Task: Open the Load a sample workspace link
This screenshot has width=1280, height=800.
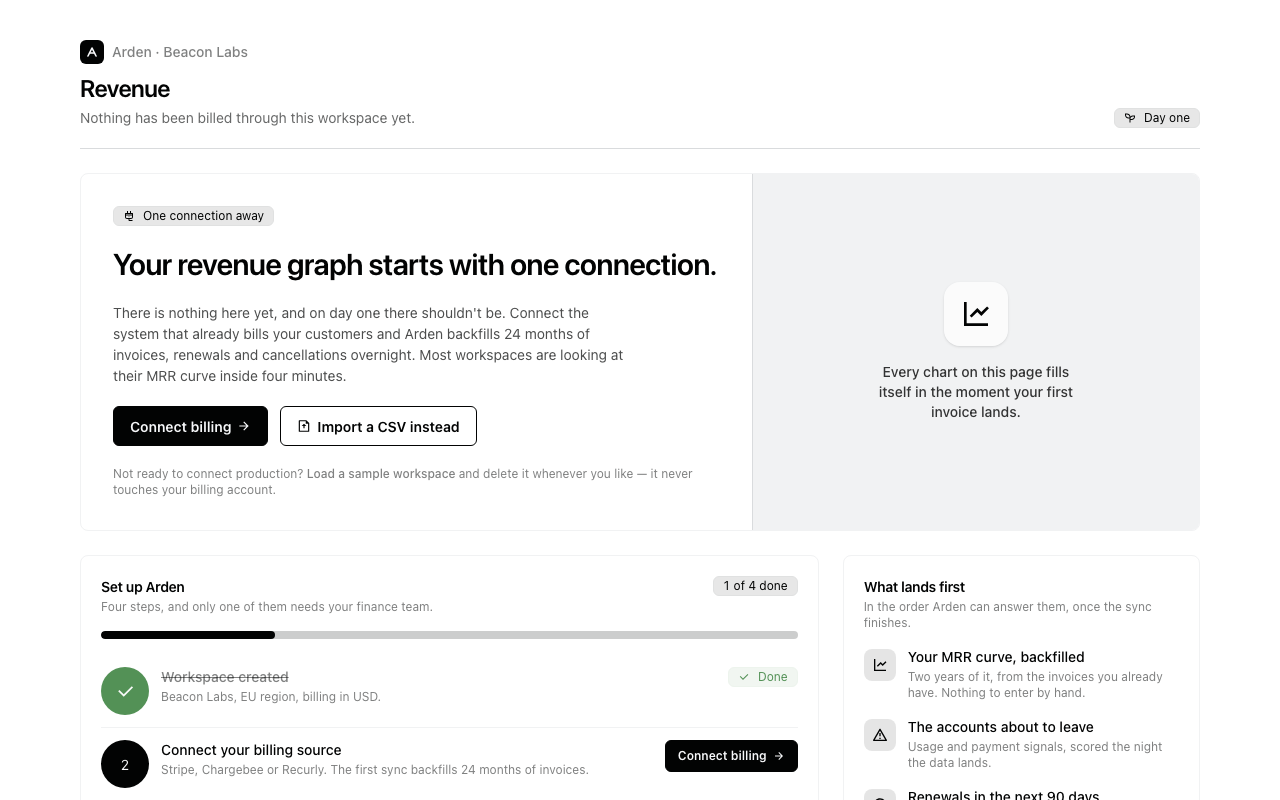Action: pos(381,474)
